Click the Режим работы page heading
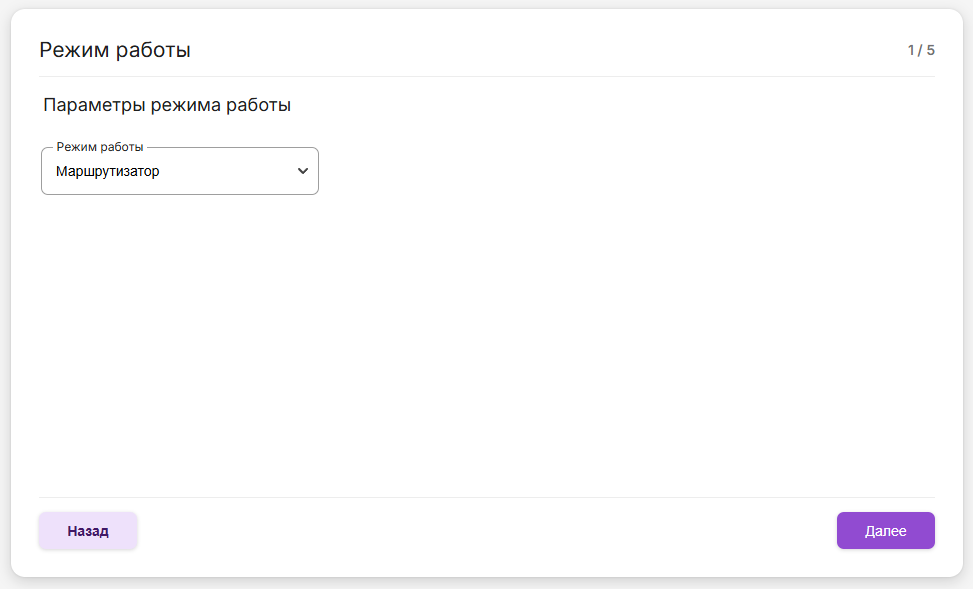Viewport: 973px width, 589px height. pos(115,50)
